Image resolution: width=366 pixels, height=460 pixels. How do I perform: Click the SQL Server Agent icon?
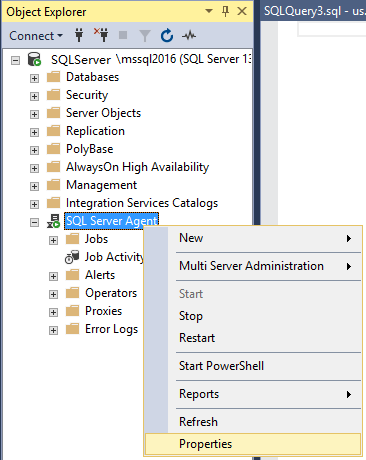53,221
